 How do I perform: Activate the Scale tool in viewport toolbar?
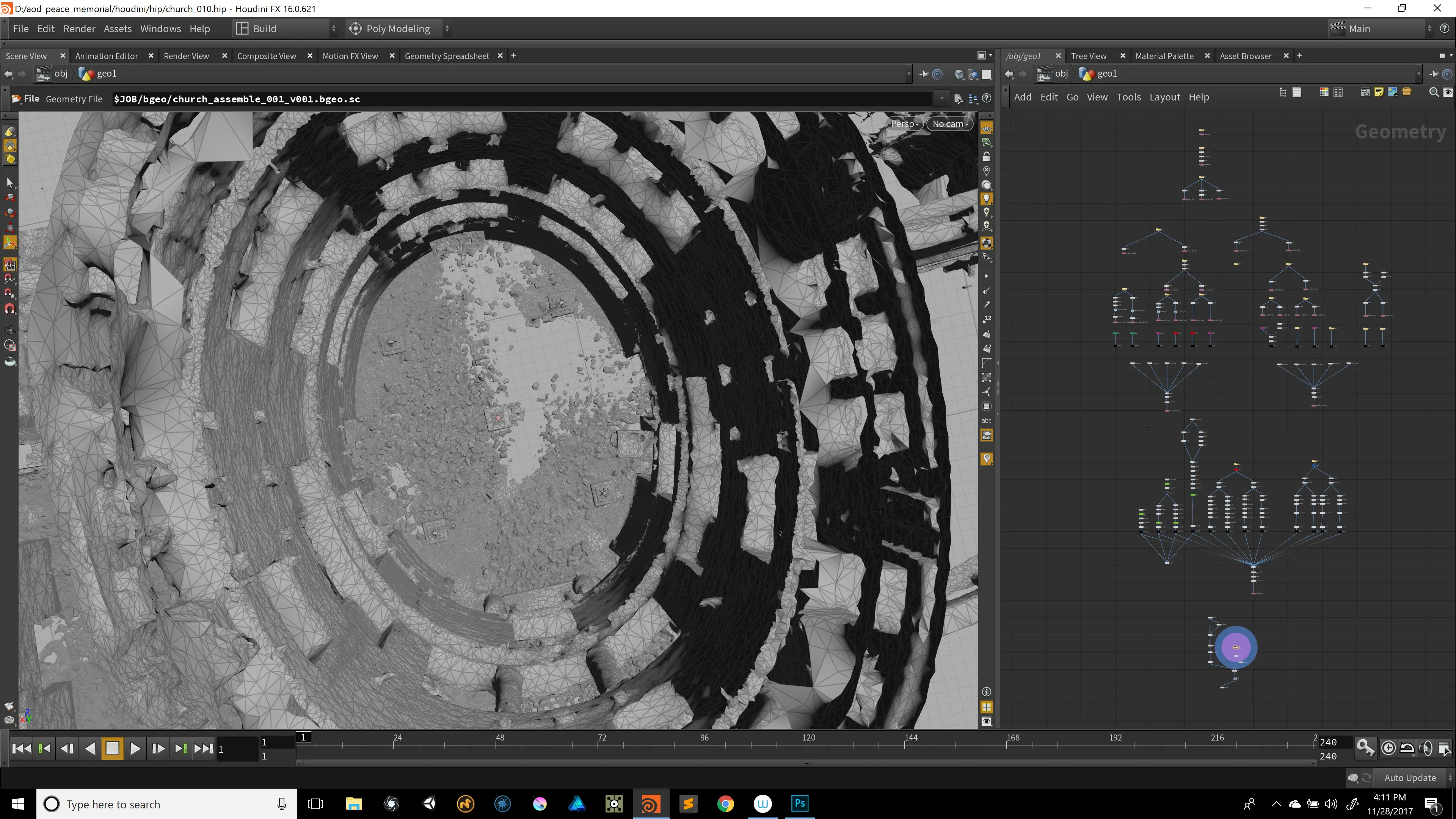pos(9,227)
